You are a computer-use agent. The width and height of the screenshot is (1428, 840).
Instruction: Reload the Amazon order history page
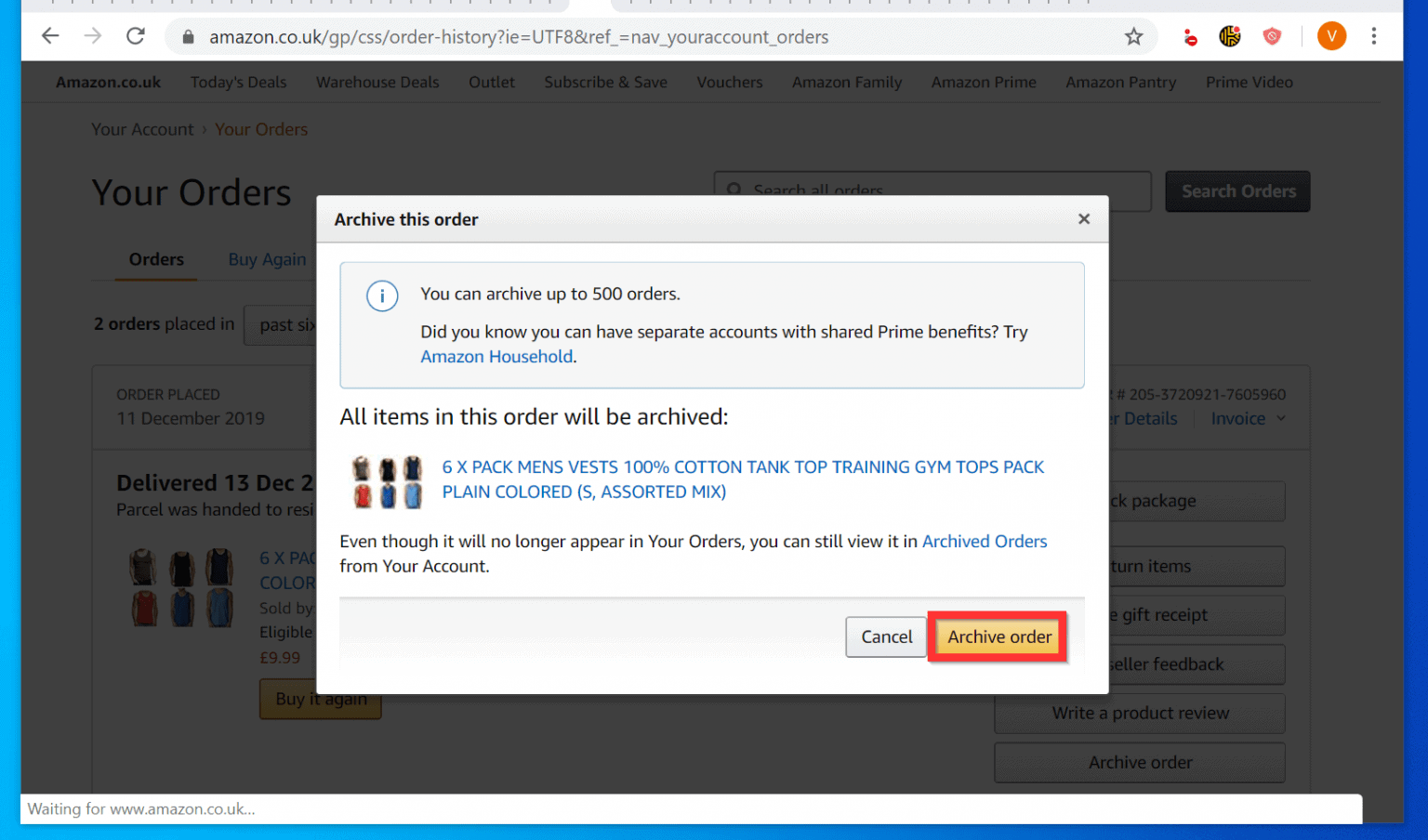[x=136, y=36]
